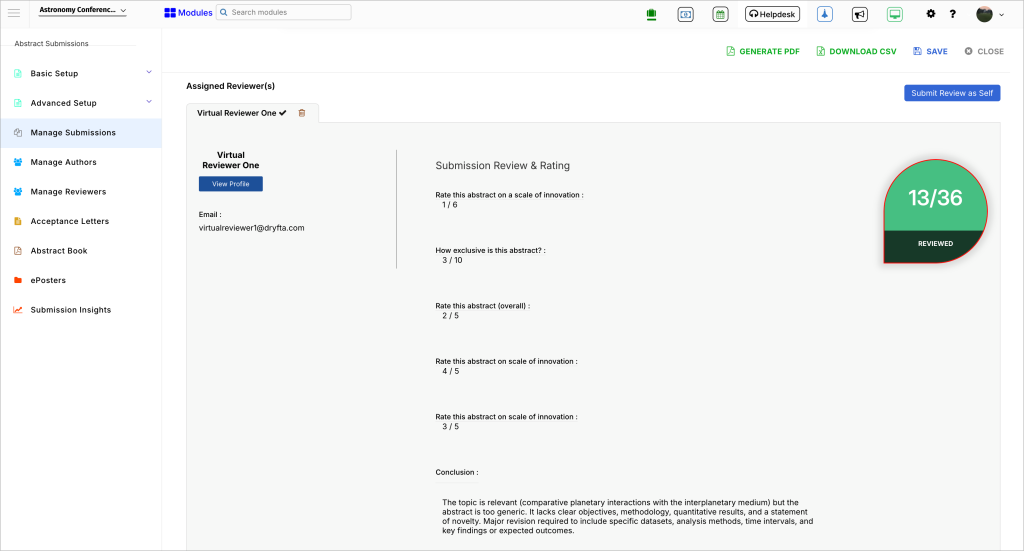Click GENERATE PDF
This screenshot has height=551, width=1024.
[763, 52]
